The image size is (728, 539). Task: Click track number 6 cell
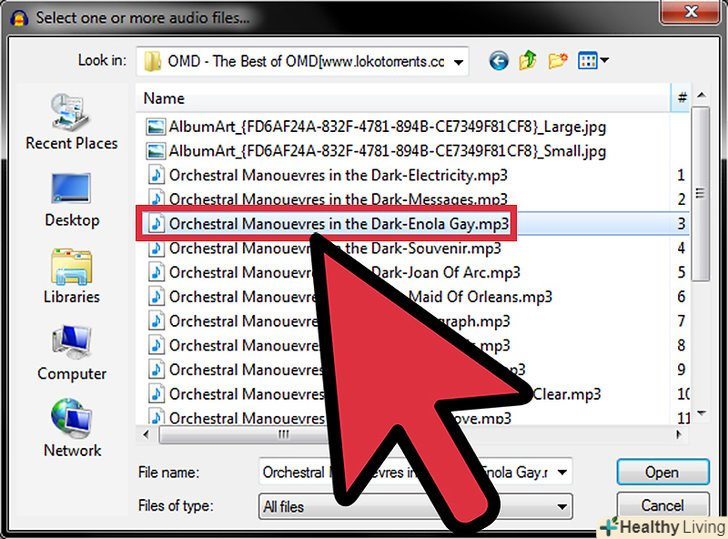click(x=681, y=297)
